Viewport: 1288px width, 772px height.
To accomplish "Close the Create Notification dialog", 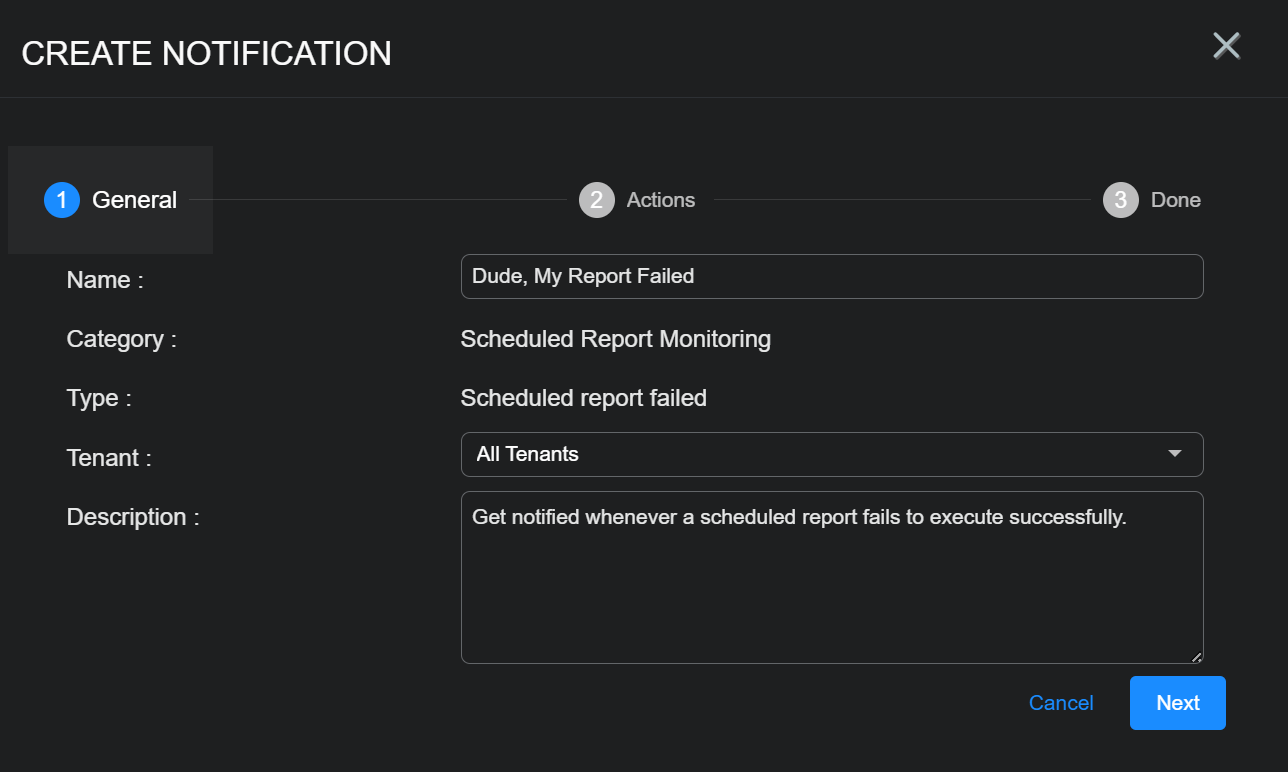I will 1226,46.
